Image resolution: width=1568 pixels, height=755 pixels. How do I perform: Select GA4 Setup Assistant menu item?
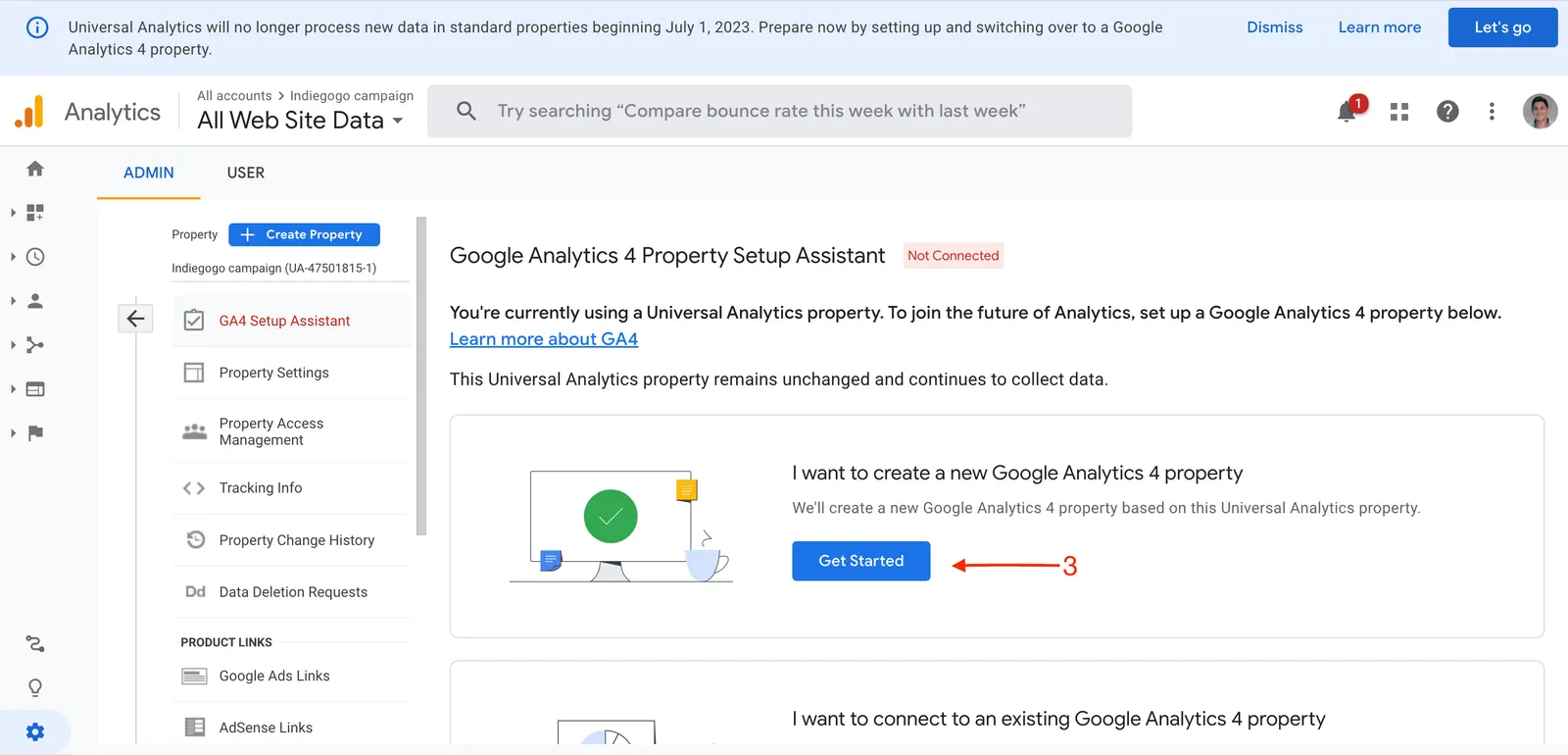[291, 321]
